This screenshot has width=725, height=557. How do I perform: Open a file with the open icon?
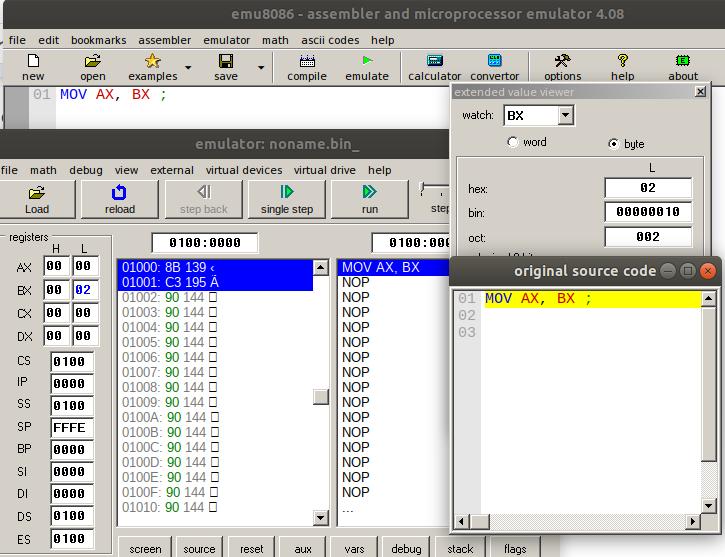pos(93,67)
